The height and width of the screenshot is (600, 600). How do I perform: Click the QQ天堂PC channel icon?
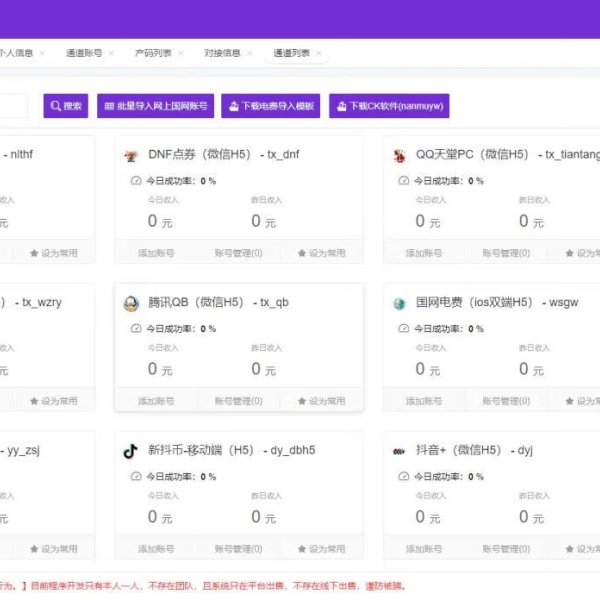pyautogui.click(x=399, y=155)
